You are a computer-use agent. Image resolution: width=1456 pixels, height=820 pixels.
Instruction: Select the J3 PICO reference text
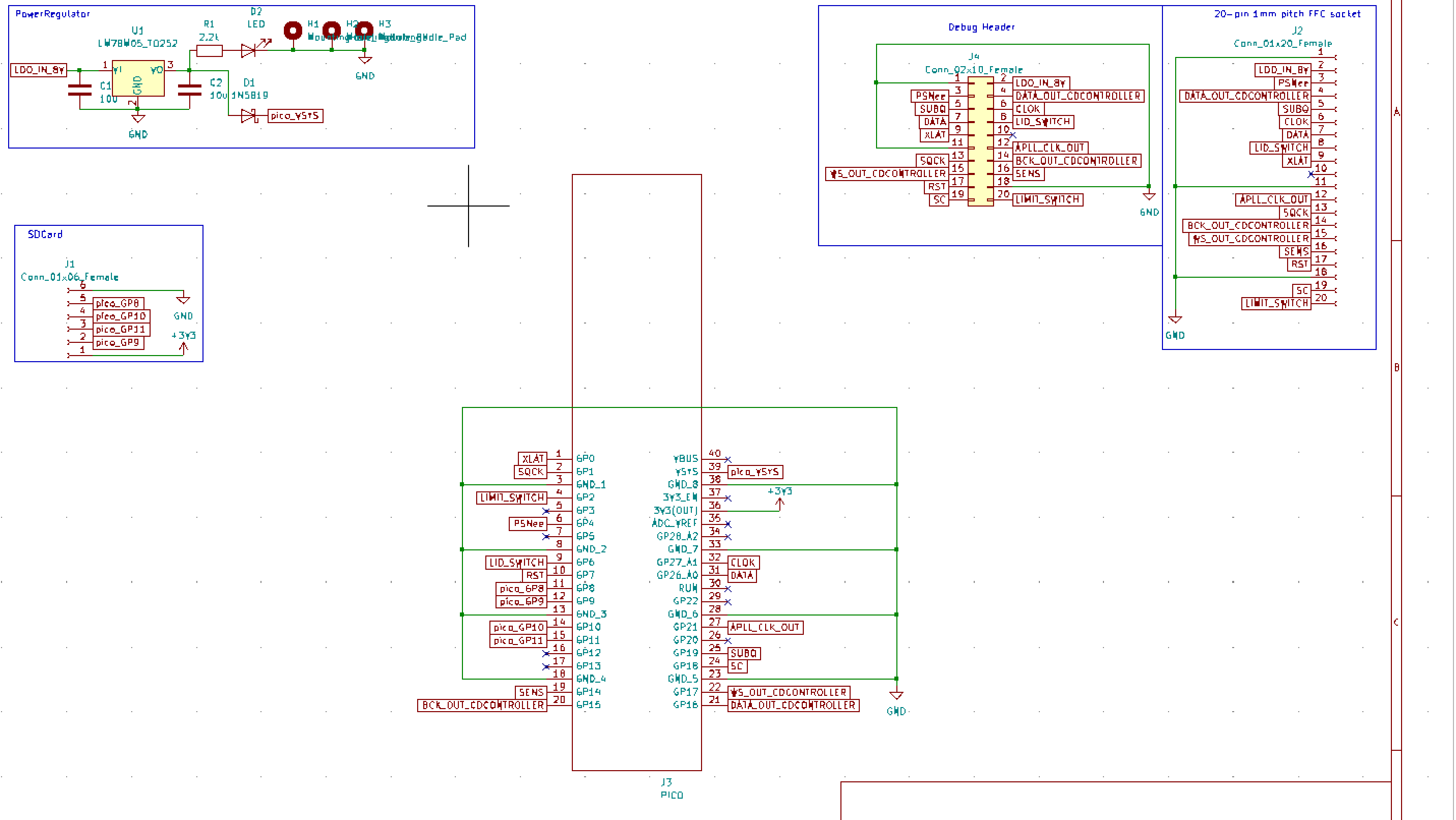point(667,782)
